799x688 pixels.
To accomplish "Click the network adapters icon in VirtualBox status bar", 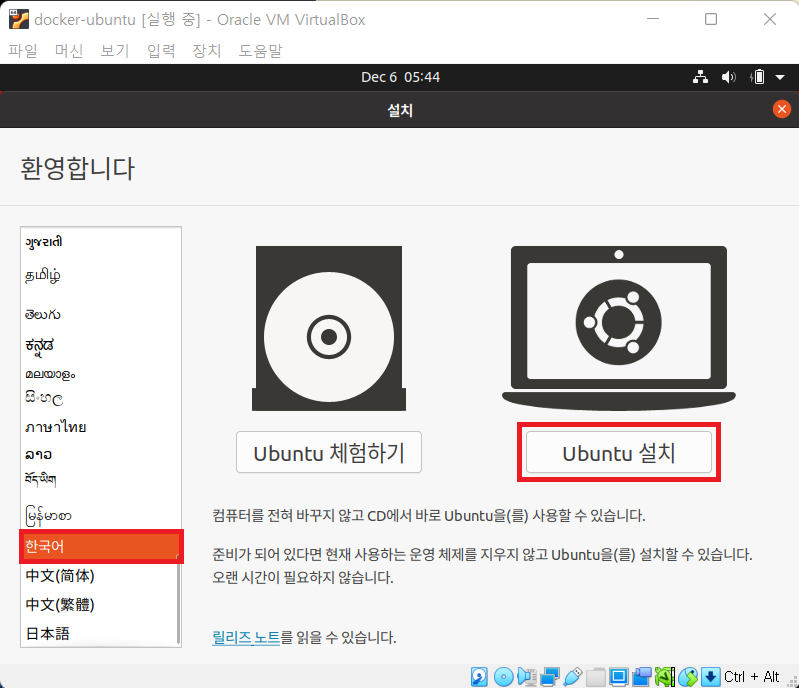I will click(550, 677).
